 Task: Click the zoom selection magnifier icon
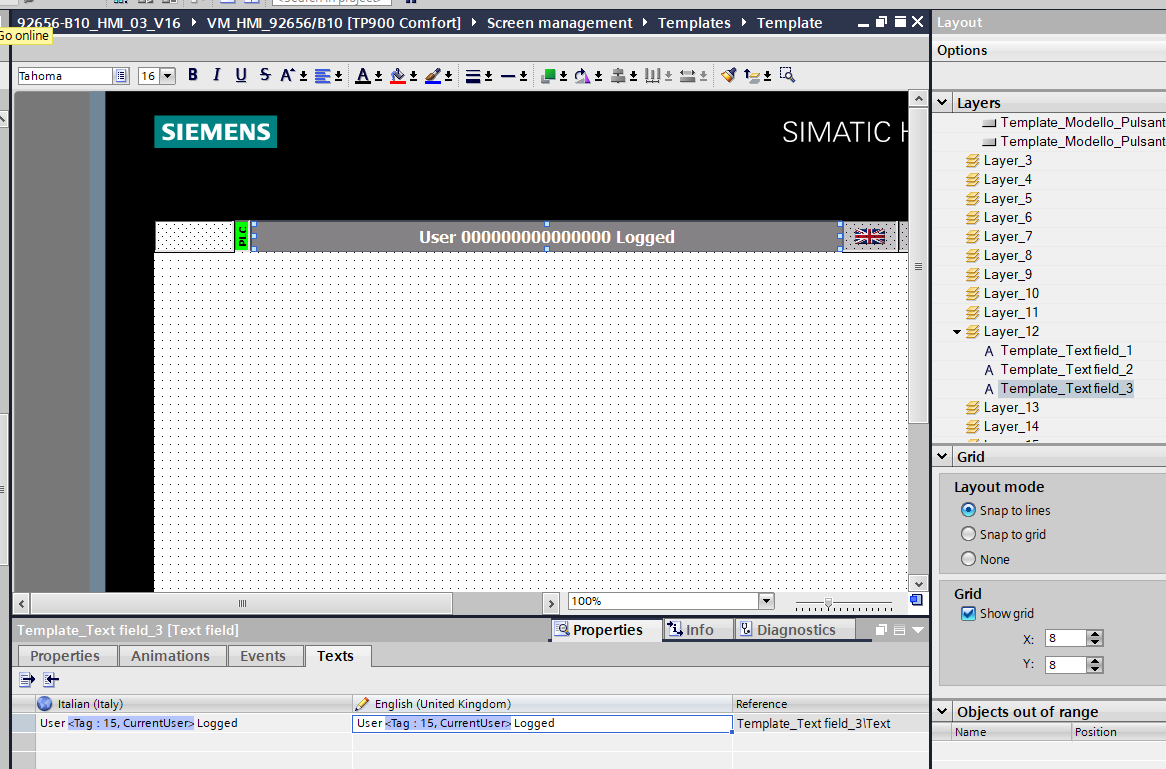click(x=787, y=75)
